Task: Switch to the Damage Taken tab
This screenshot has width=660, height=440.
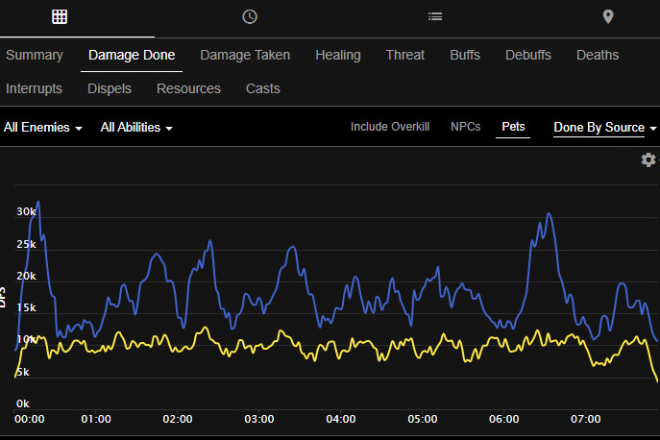Action: [245, 55]
